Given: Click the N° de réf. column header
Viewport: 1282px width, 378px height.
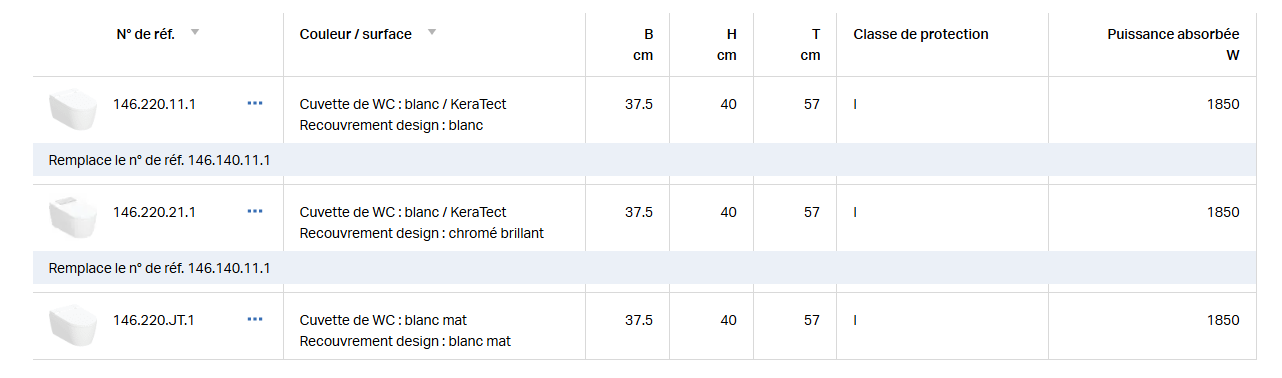Looking at the screenshot, I should pyautogui.click(x=146, y=34).
